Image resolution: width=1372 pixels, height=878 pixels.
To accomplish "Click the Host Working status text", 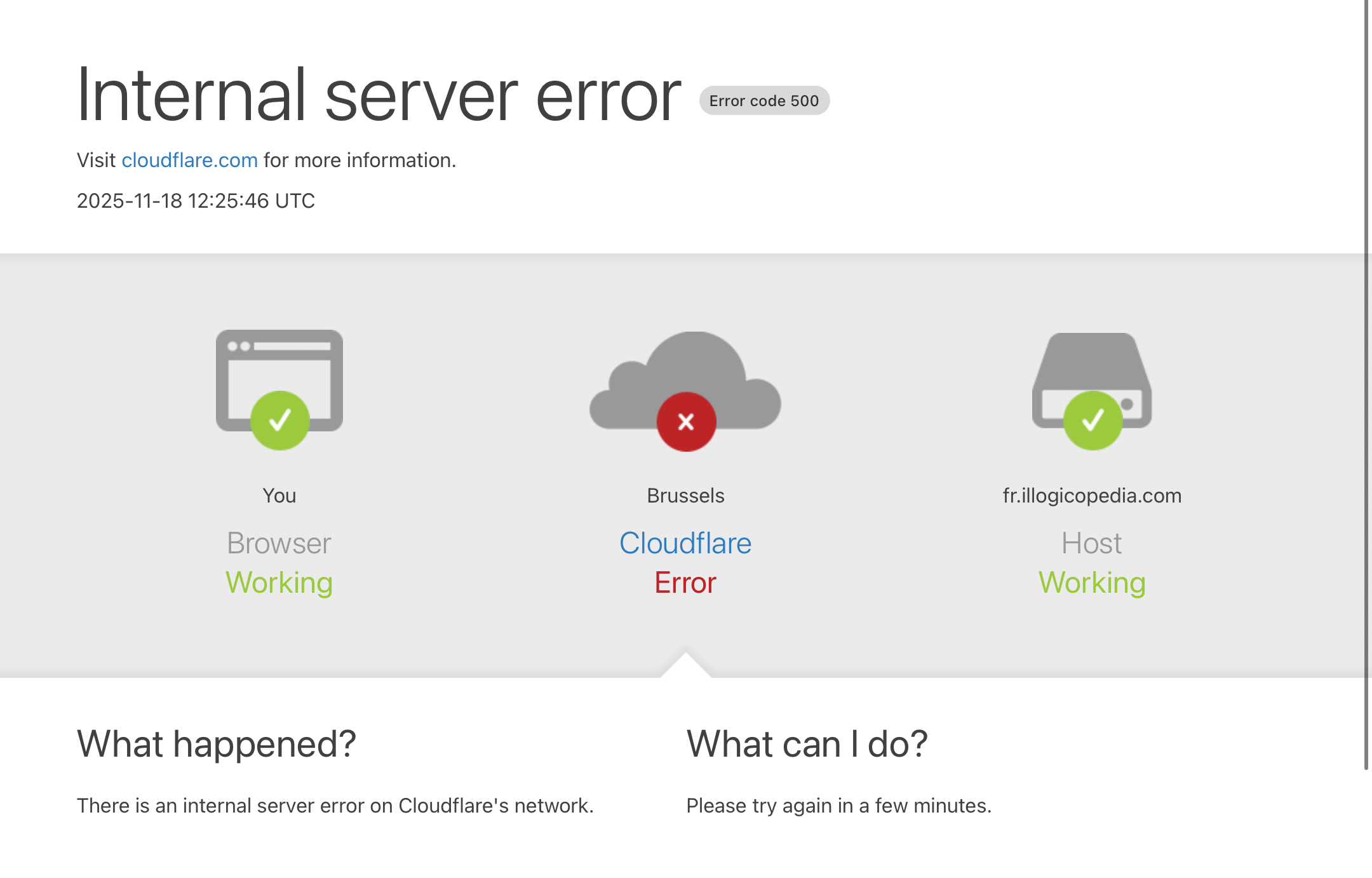I will pyautogui.click(x=1092, y=583).
